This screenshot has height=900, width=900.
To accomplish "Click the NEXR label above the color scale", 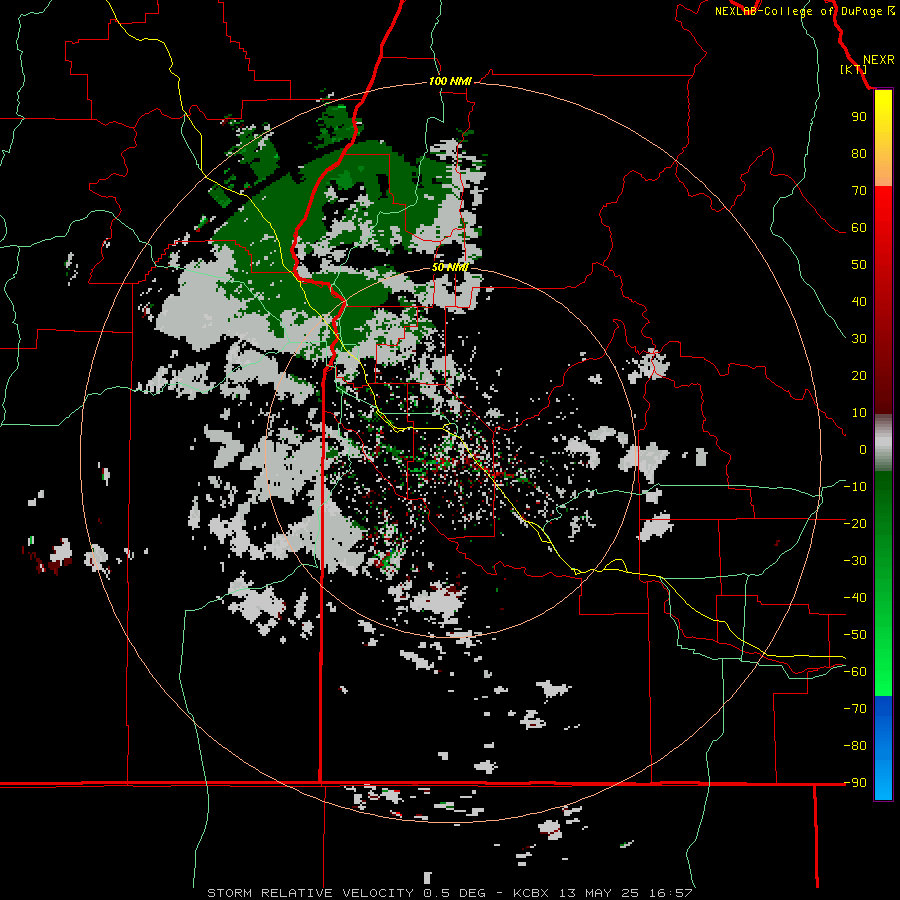I will 878,60.
